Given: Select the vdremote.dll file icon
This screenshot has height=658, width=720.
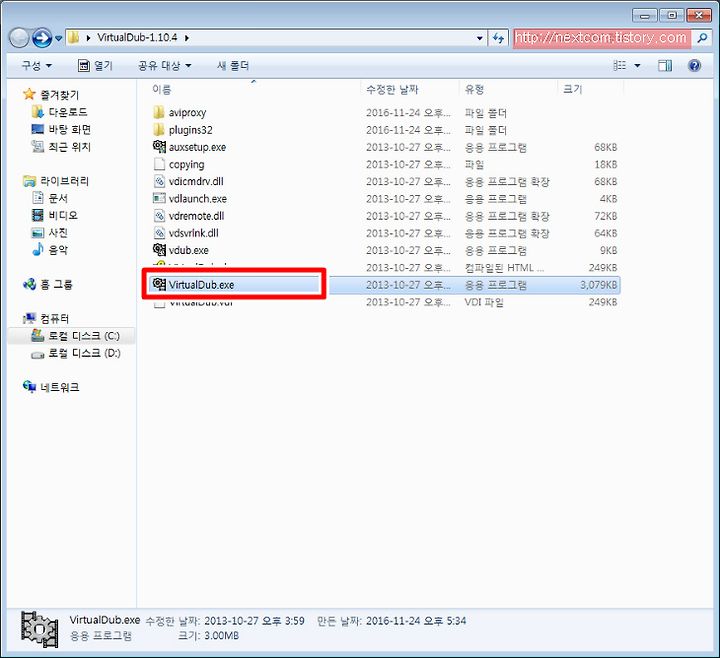Looking at the screenshot, I should coord(159,216).
